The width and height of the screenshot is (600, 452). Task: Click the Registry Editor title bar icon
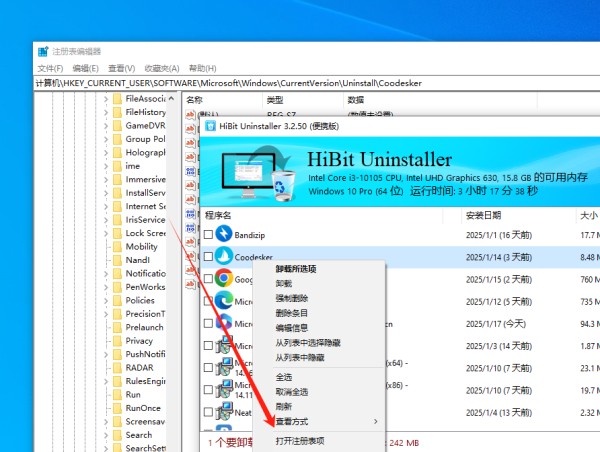[43, 51]
